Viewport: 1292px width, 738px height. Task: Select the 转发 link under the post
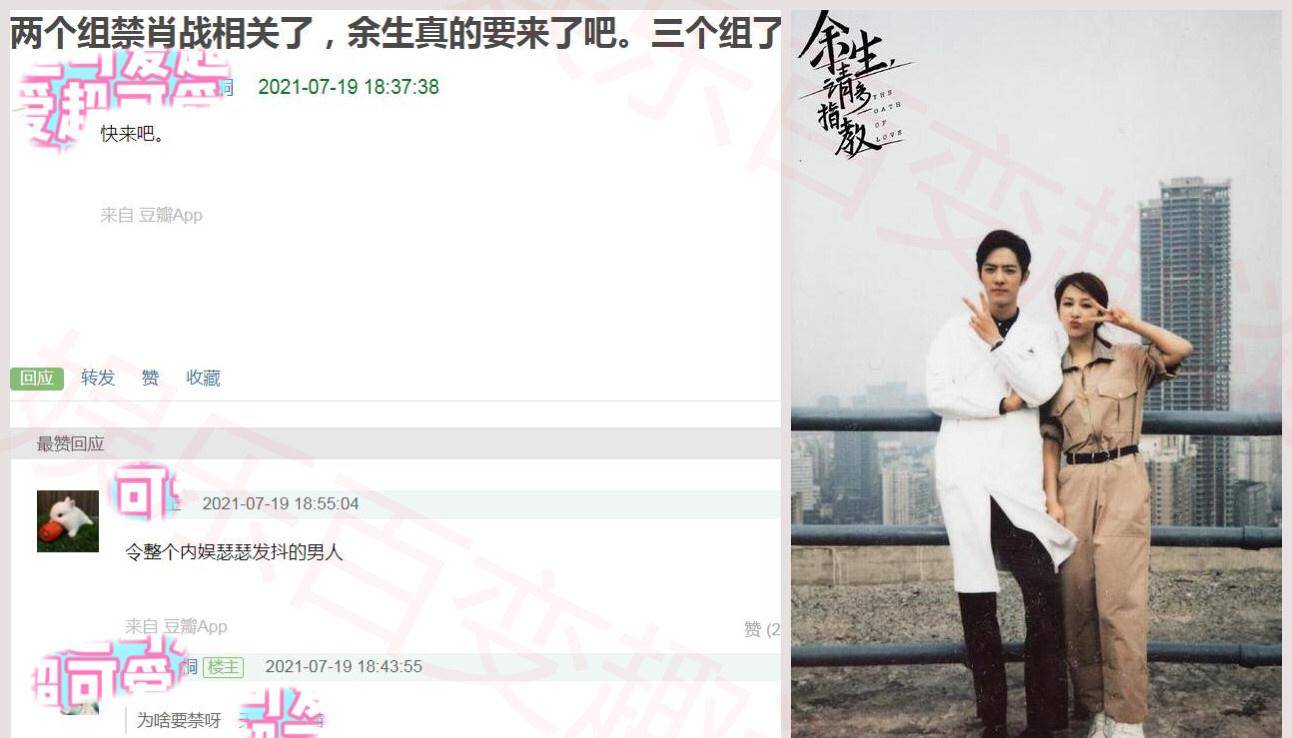[98, 378]
